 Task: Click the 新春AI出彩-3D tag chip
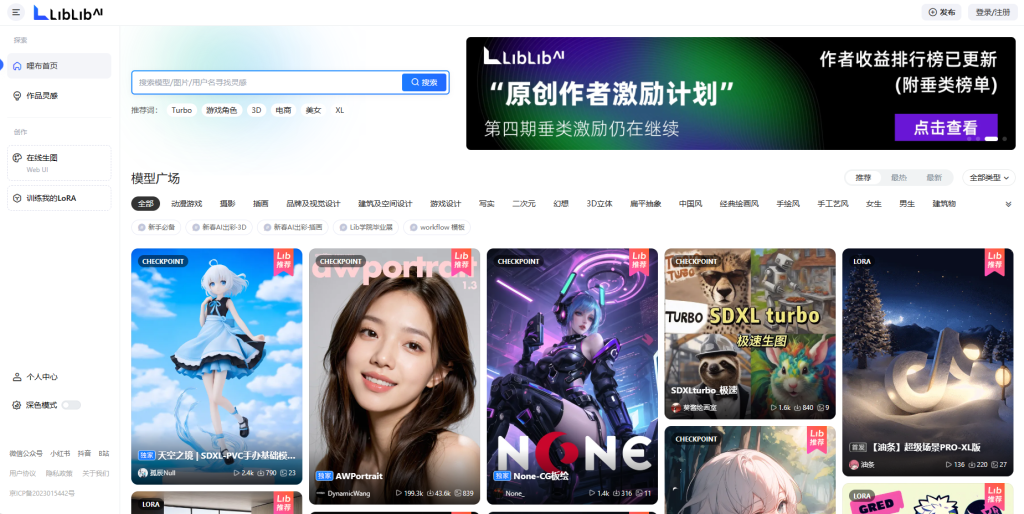point(219,227)
